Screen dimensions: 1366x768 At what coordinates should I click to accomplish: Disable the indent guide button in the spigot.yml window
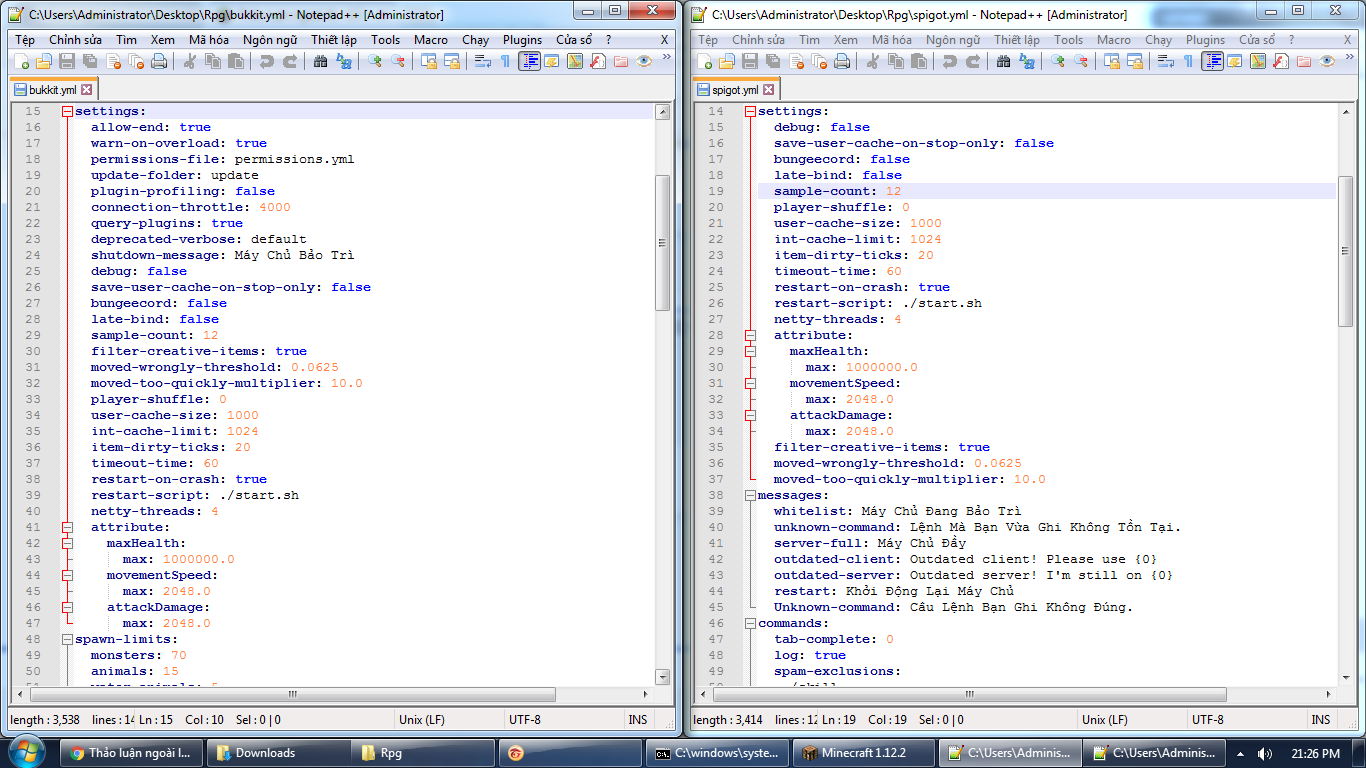click(x=1212, y=62)
